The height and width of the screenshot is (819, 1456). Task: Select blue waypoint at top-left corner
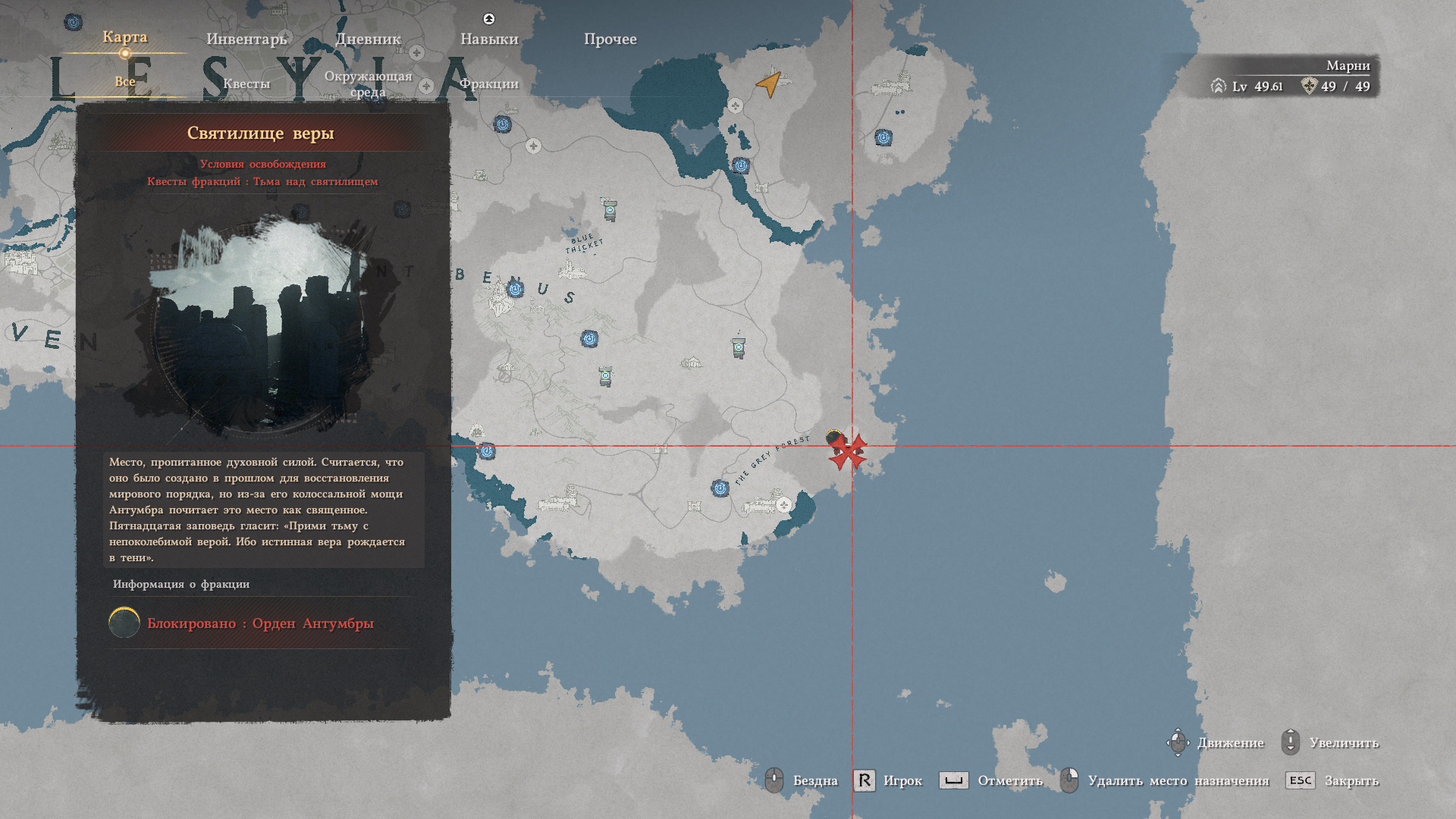[73, 22]
